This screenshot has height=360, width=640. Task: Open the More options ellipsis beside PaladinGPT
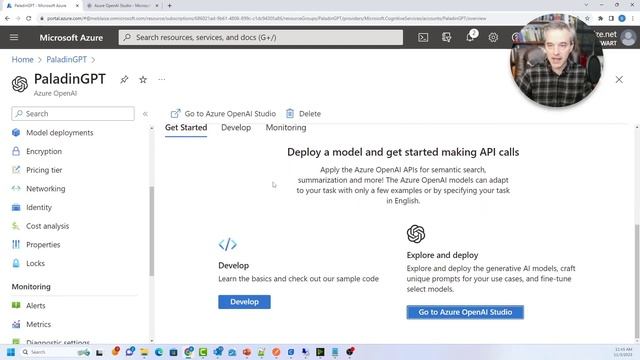tap(162, 79)
